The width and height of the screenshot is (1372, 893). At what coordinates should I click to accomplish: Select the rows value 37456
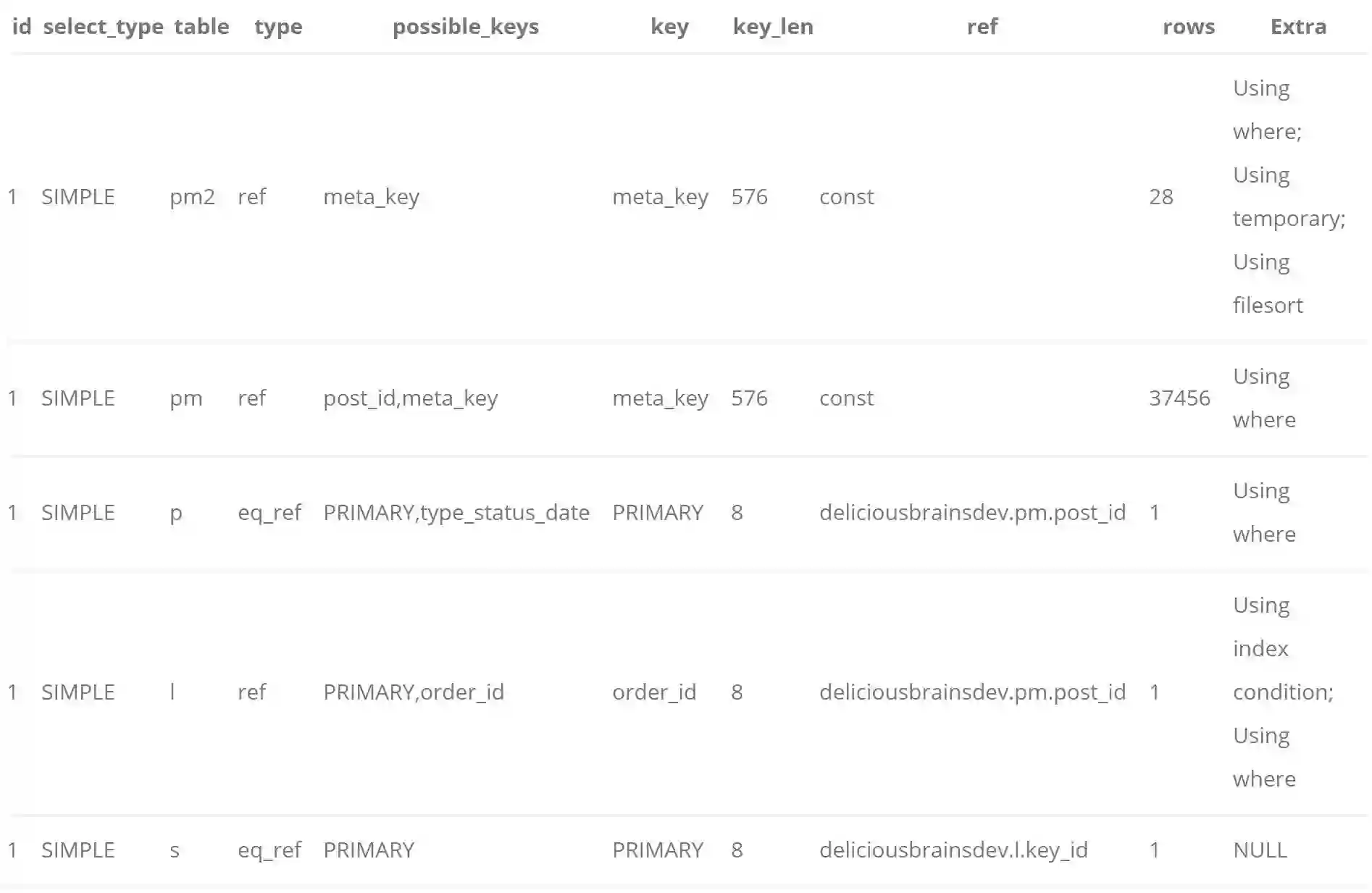(1179, 398)
